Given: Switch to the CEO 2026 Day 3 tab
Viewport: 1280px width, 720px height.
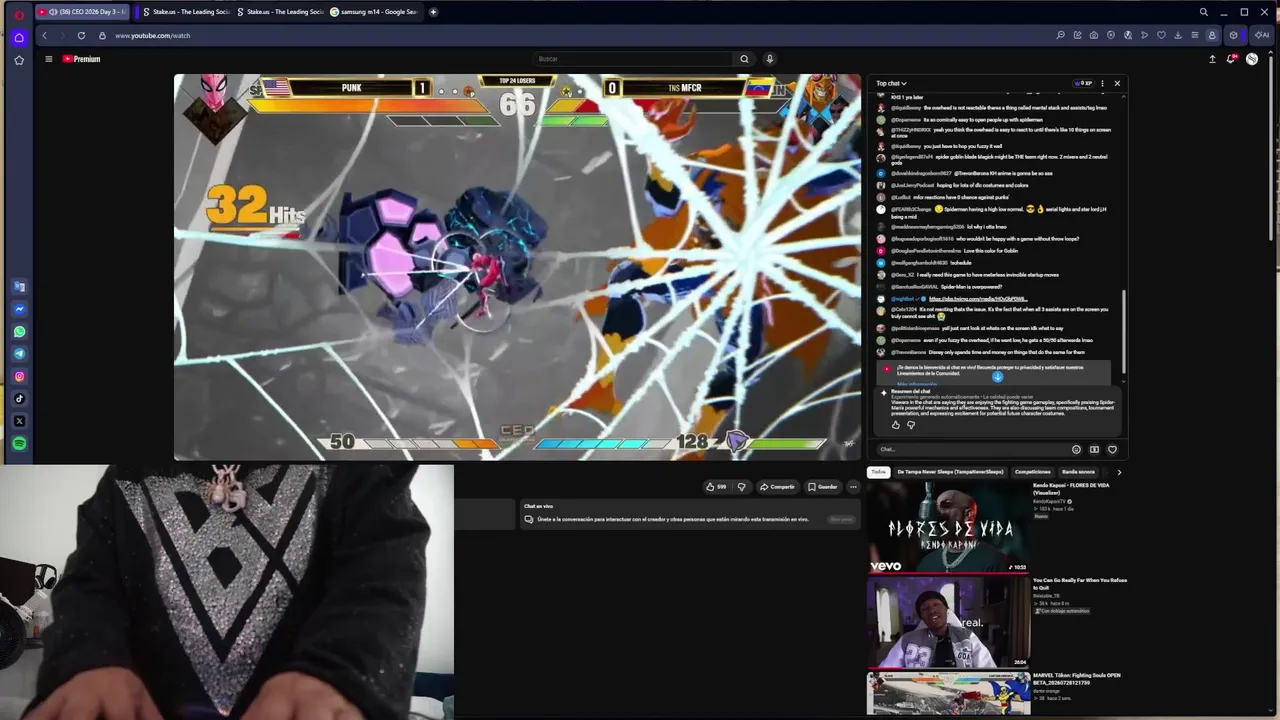Looking at the screenshot, I should coord(83,12).
